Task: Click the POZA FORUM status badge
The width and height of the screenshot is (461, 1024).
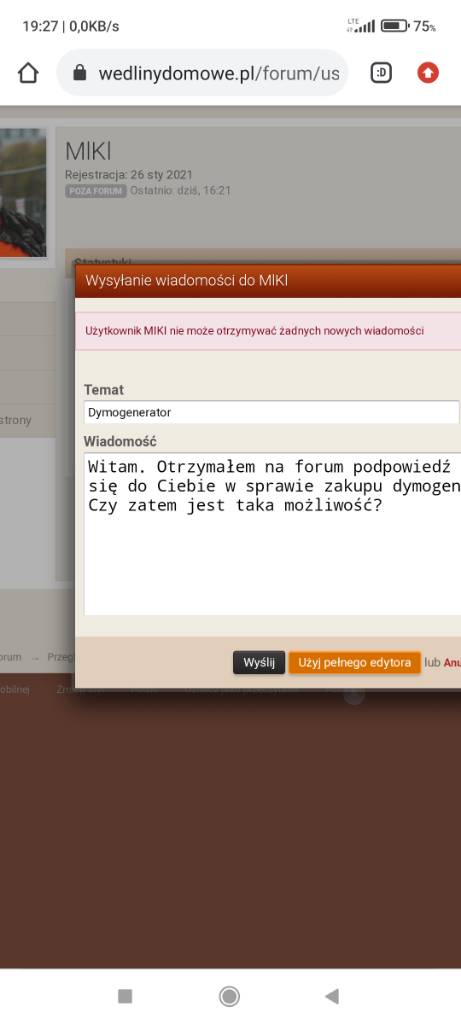Action: point(95,191)
